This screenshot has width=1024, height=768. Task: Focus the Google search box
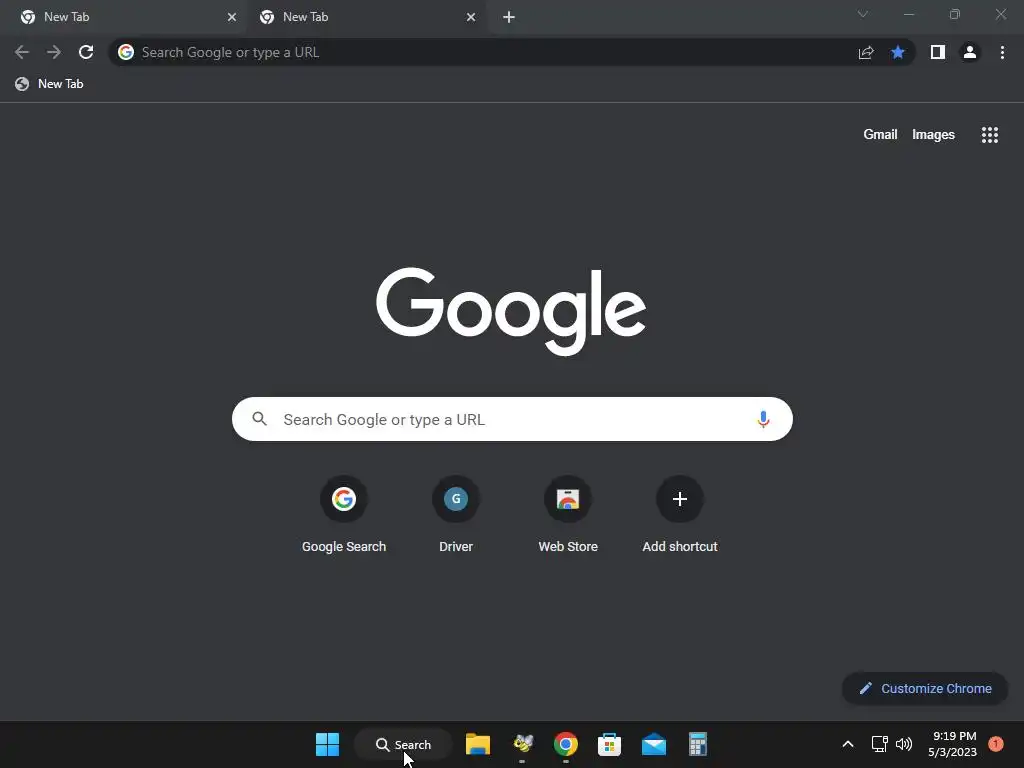[512, 419]
